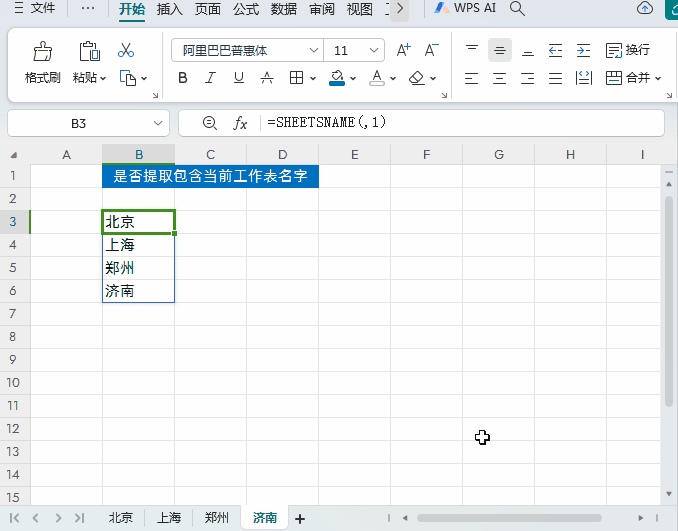This screenshot has height=531, width=678.
Task: Click the Cut scissors icon
Action: click(x=126, y=50)
